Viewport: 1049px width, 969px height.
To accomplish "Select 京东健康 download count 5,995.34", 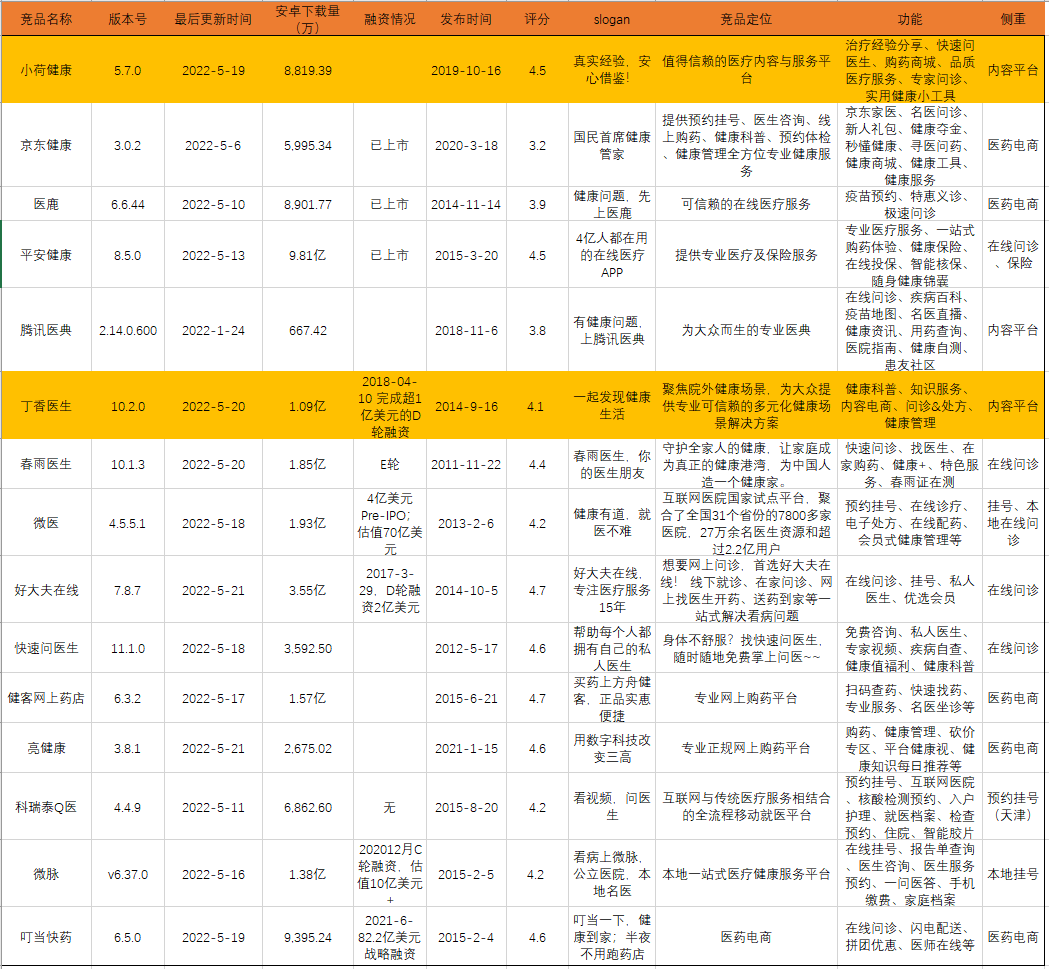I will coord(308,145).
